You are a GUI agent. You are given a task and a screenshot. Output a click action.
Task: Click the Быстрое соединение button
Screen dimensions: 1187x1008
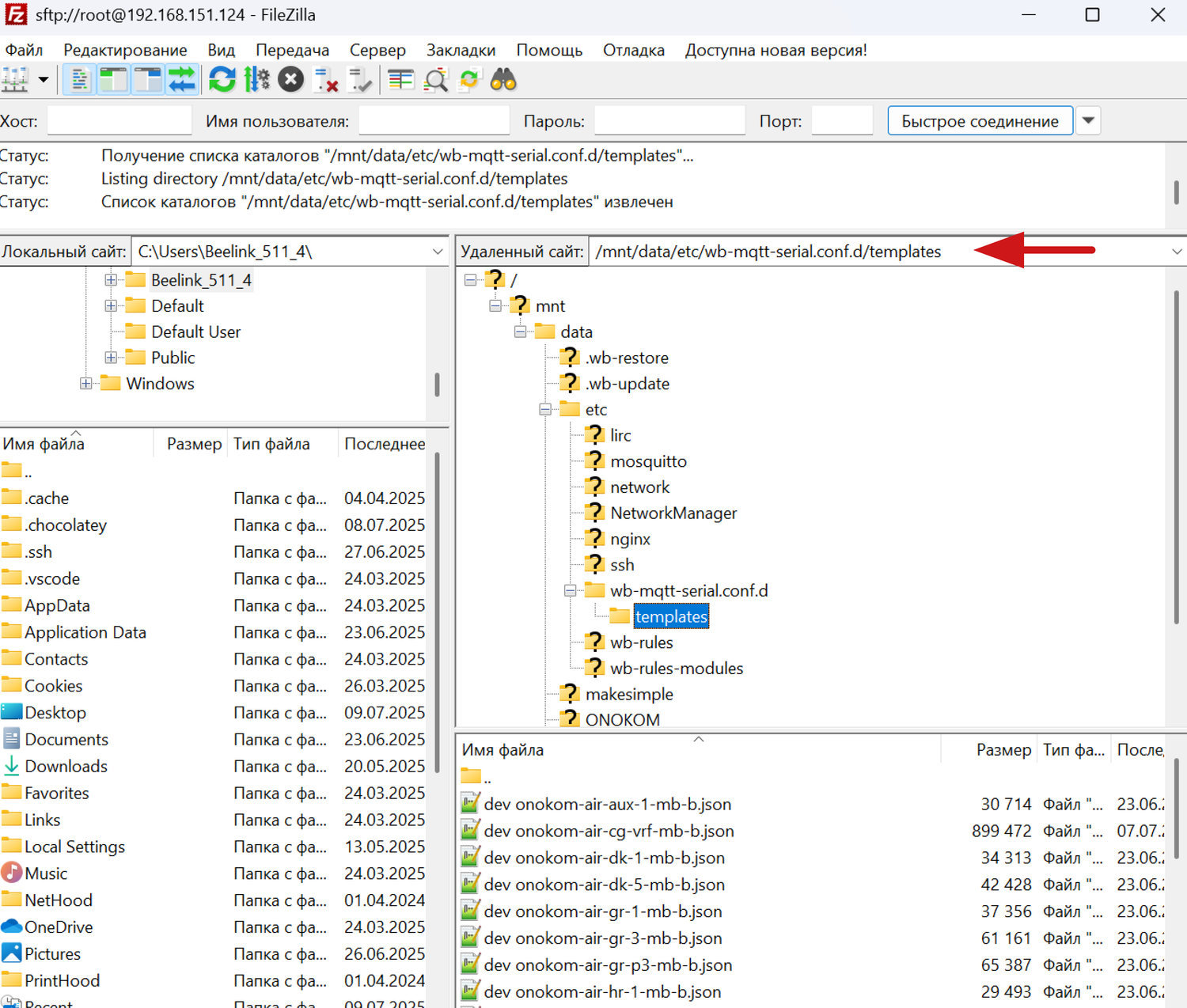coord(980,121)
